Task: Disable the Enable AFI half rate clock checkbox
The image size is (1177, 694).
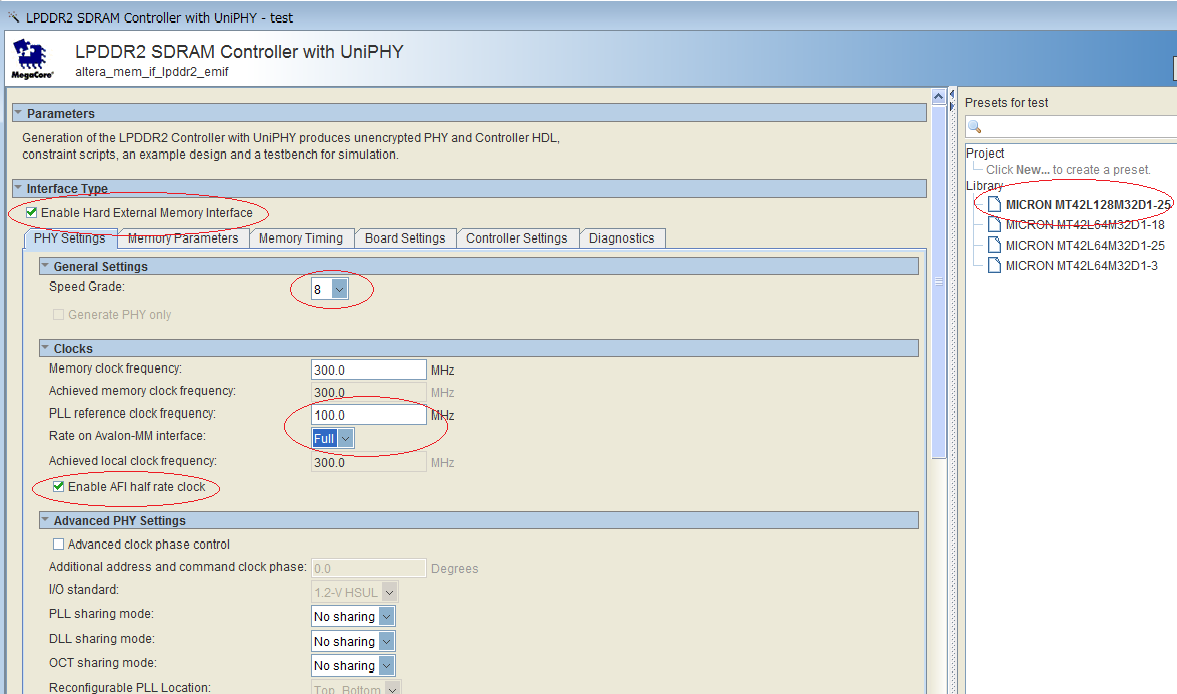Action: [59, 486]
